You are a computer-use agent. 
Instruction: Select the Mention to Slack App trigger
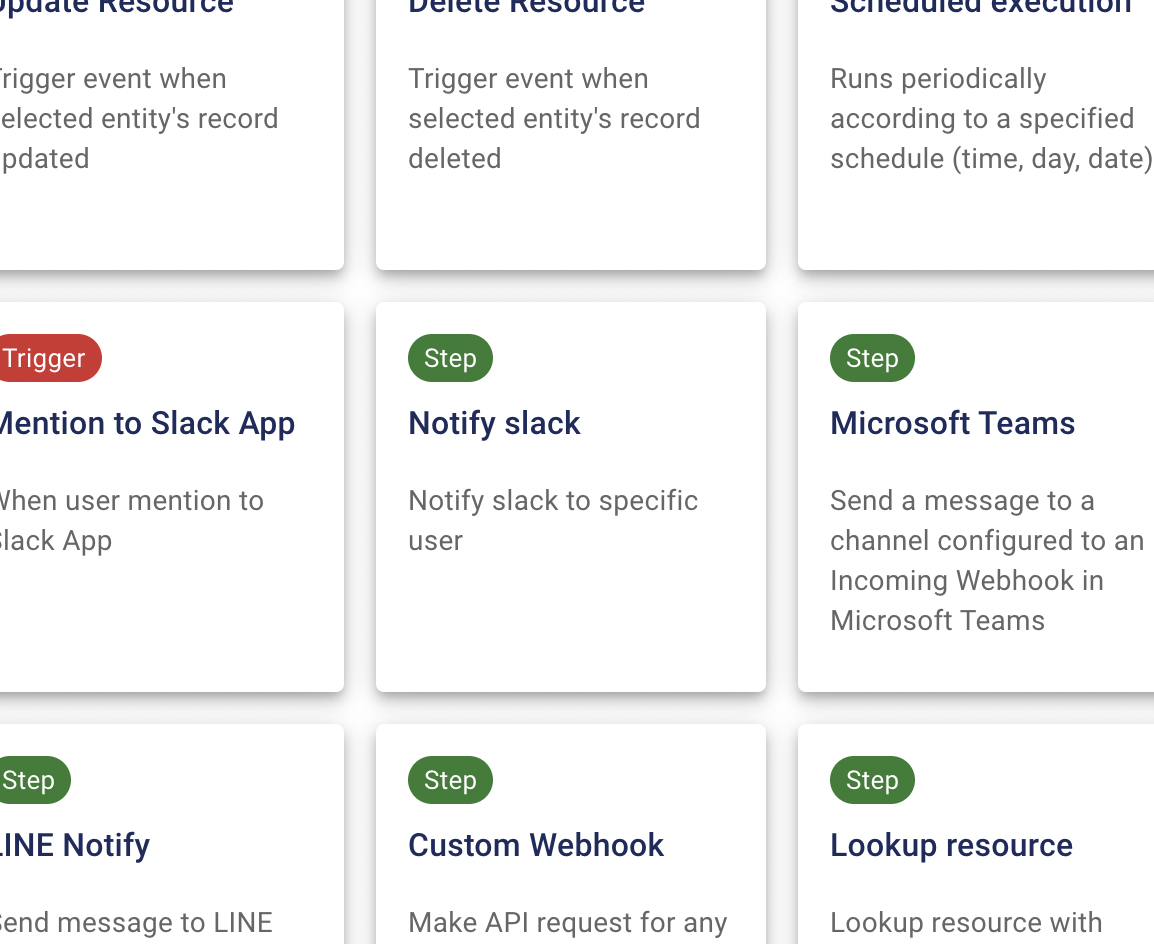171,497
